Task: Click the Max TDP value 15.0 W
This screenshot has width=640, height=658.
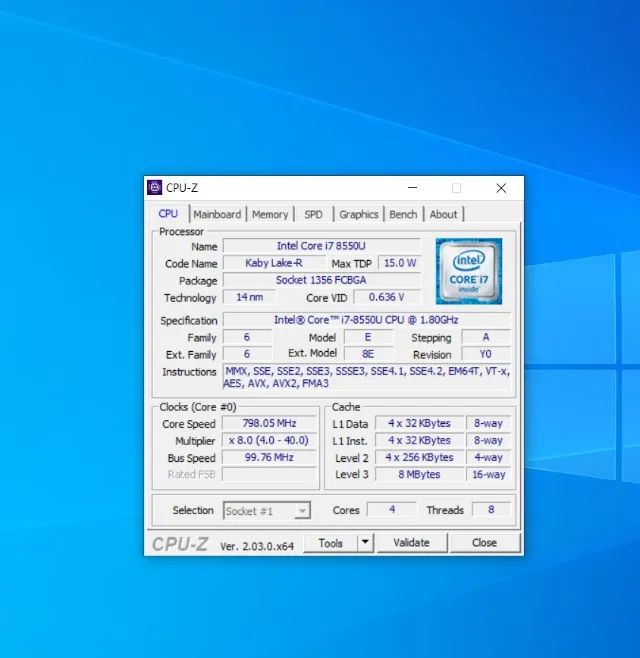Action: pos(400,263)
